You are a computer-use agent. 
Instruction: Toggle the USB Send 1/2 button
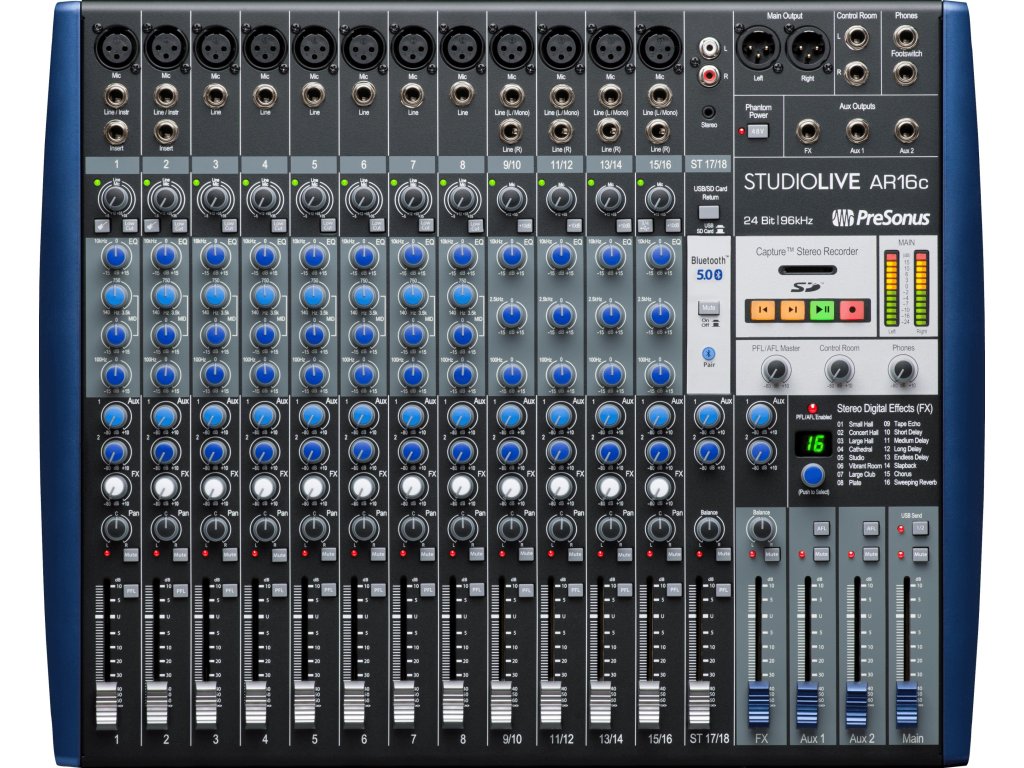click(920, 528)
